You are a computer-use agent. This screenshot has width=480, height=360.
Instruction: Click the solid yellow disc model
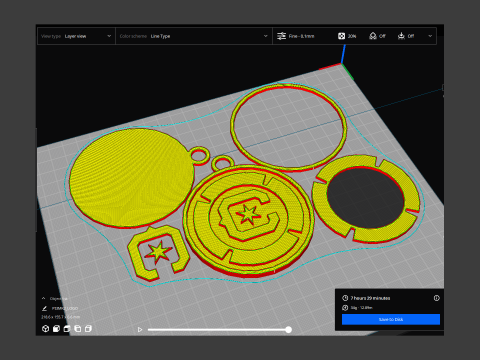132,178
